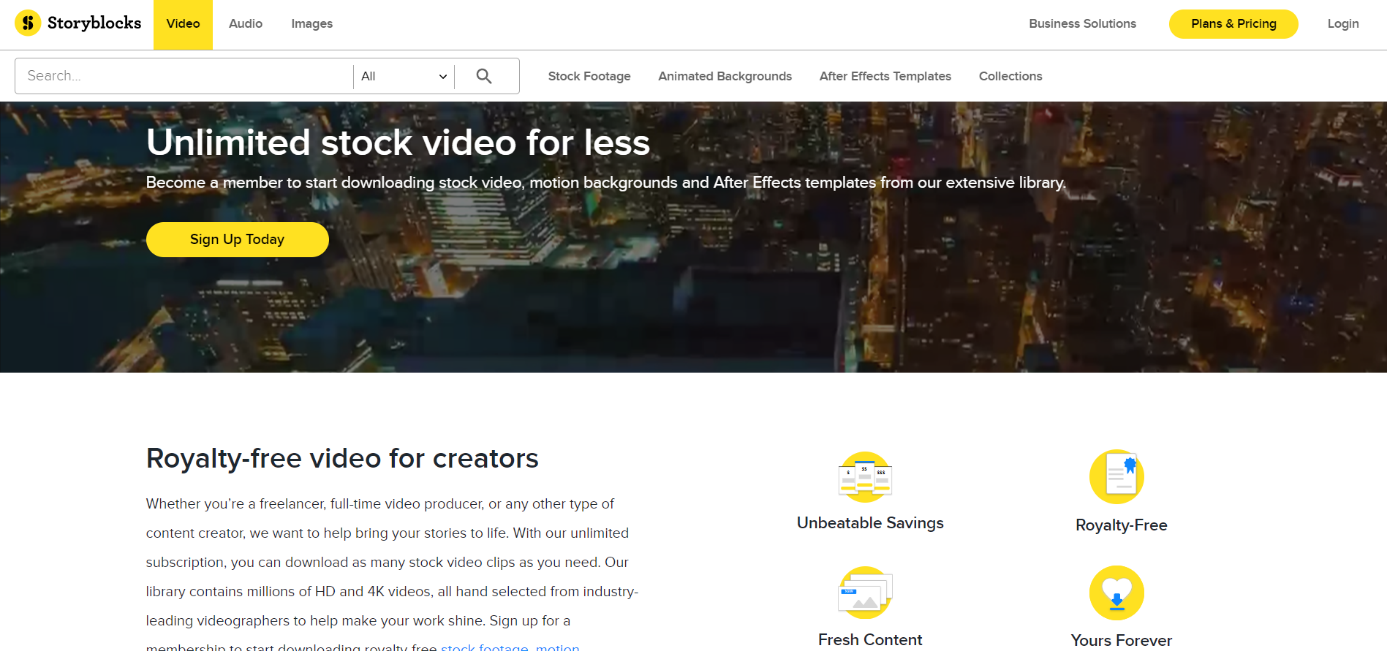
Task: Click the Sign Up Today button
Action: coord(237,239)
